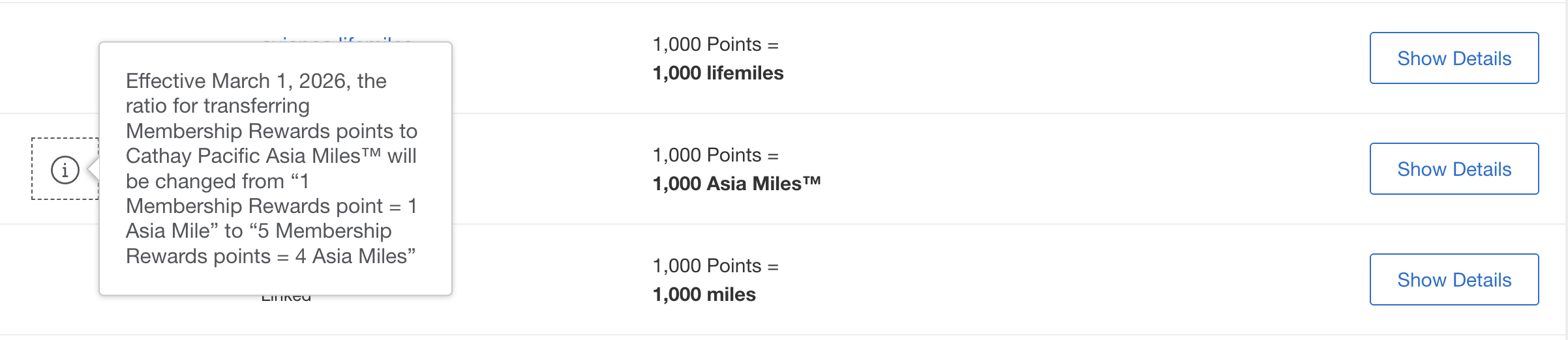Show Details for the 1,000 miles row
Image resolution: width=1568 pixels, height=340 pixels.
pyautogui.click(x=1454, y=279)
